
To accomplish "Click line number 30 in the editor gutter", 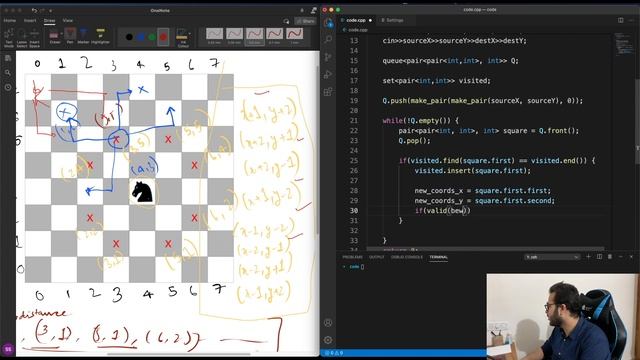I will [x=353, y=211].
